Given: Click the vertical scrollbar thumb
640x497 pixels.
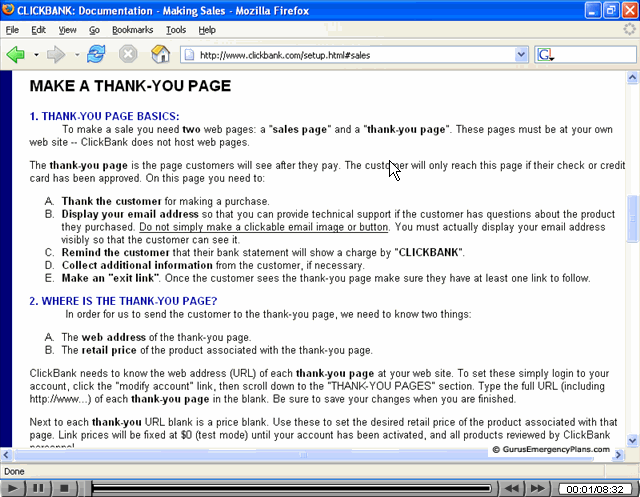Looking at the screenshot, I should (633, 220).
